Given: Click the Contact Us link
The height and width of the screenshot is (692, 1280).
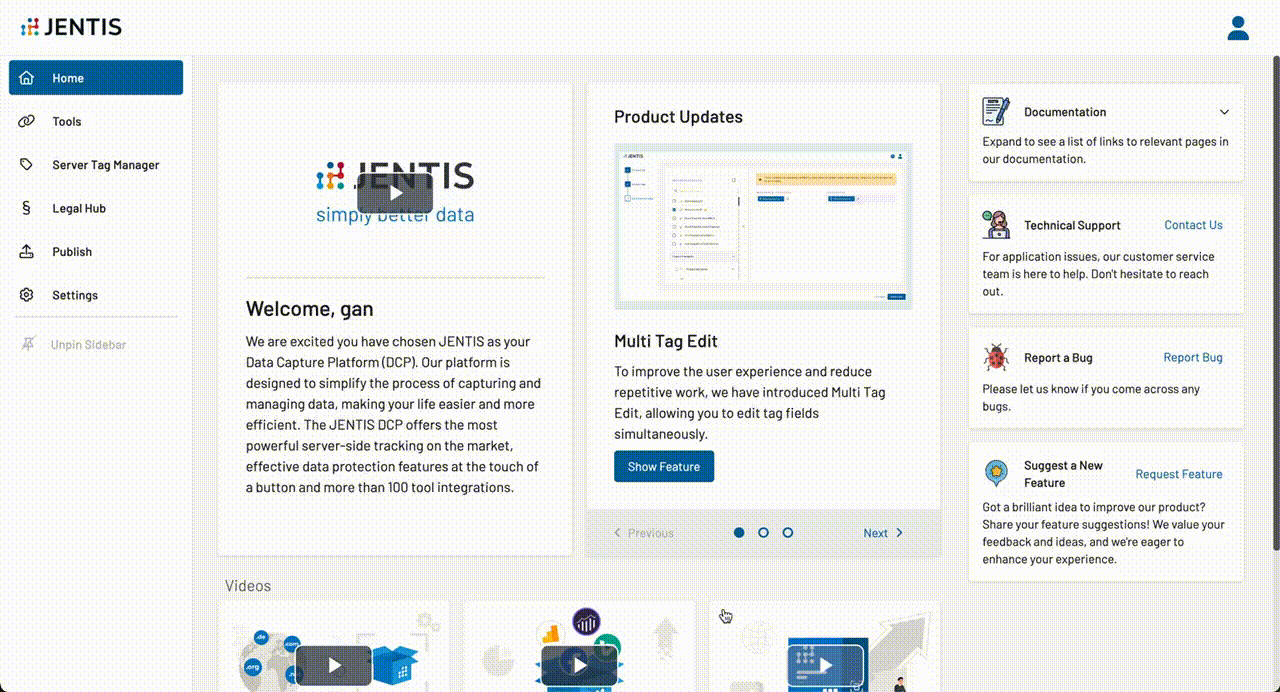Looking at the screenshot, I should 1193,225.
